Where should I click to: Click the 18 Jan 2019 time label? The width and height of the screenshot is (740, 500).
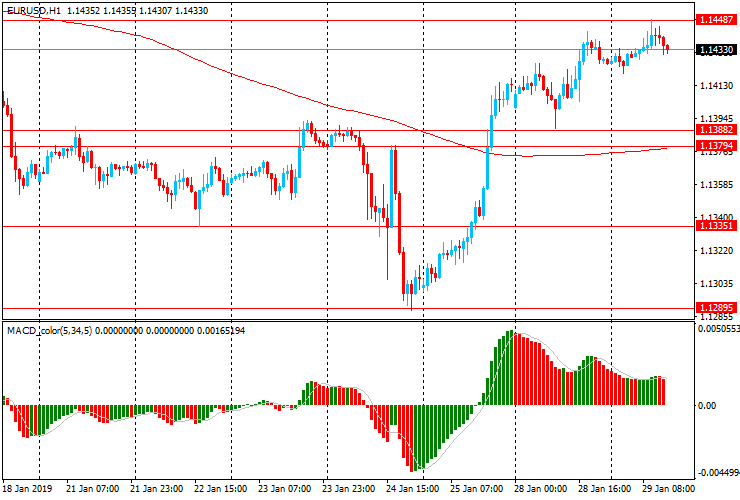(x=28, y=488)
